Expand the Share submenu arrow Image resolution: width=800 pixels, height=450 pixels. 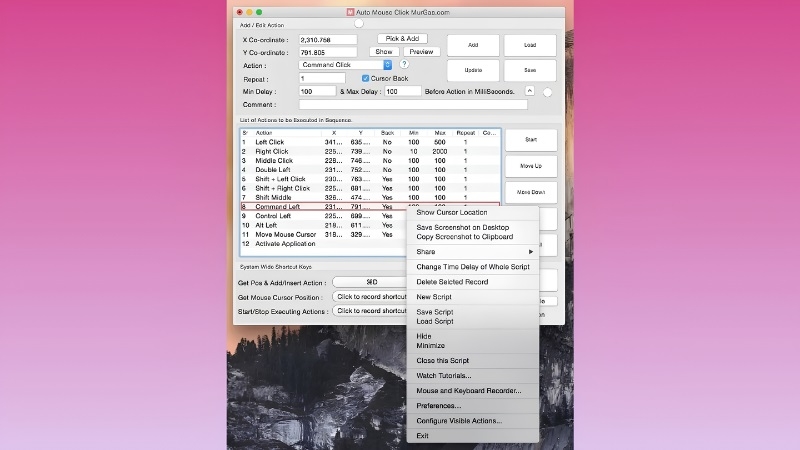531,252
